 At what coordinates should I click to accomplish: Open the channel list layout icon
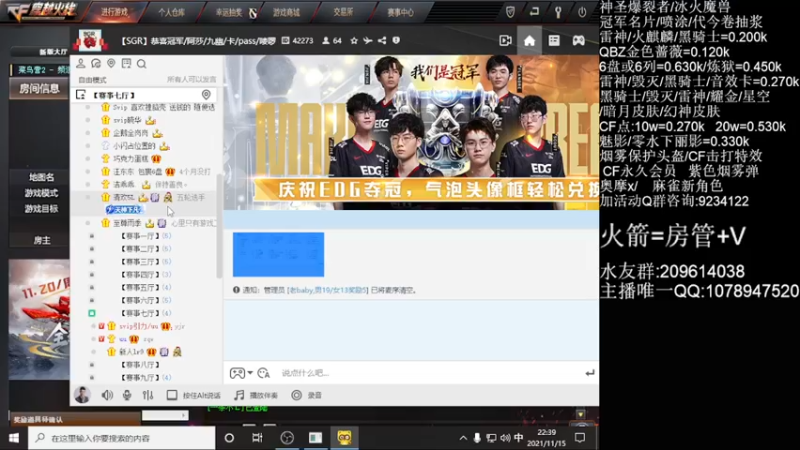click(554, 40)
